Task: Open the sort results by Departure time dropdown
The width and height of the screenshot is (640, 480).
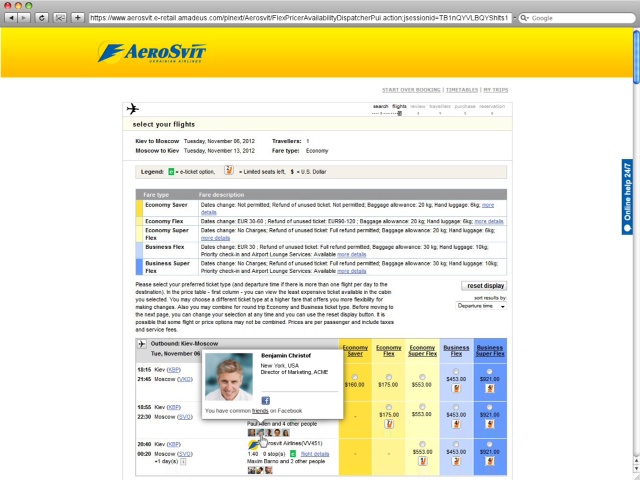Action: (481, 306)
